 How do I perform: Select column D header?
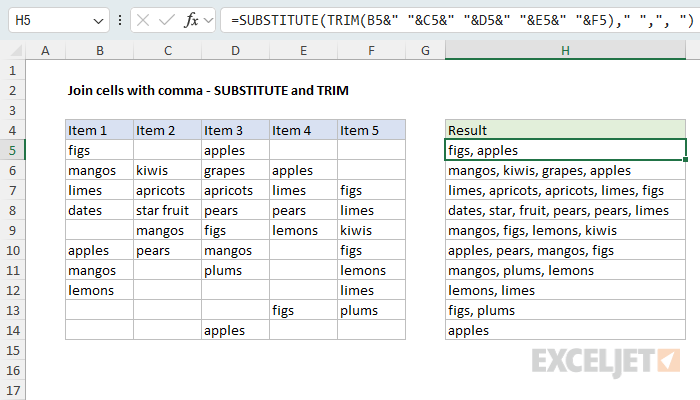pyautogui.click(x=235, y=50)
